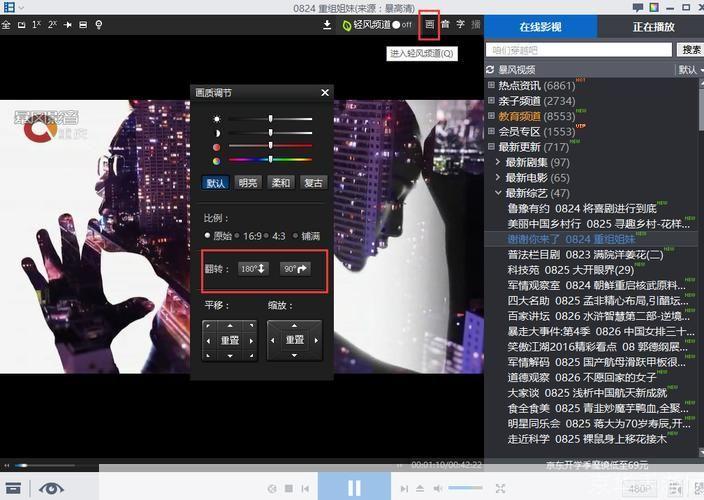Select the 16:9 aspect ratio option
Image resolution: width=704 pixels, height=500 pixels.
250,236
